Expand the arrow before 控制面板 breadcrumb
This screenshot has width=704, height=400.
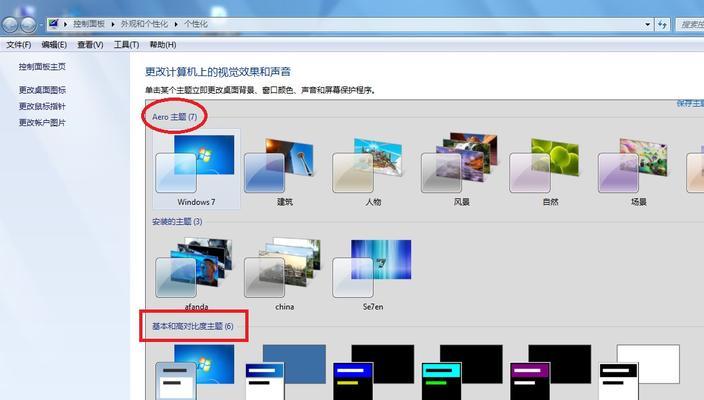coord(66,24)
